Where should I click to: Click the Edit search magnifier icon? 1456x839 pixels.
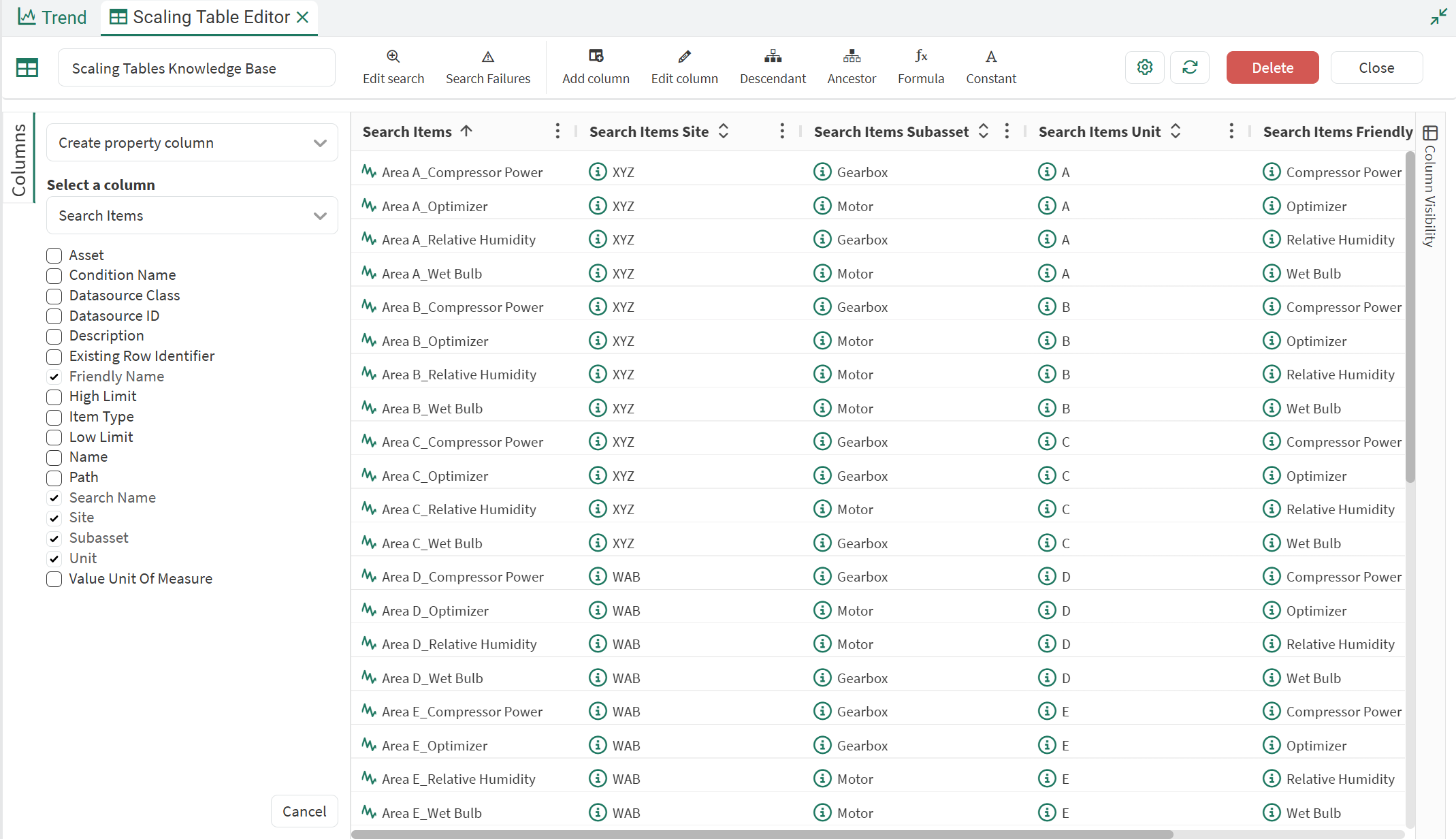[x=393, y=57]
